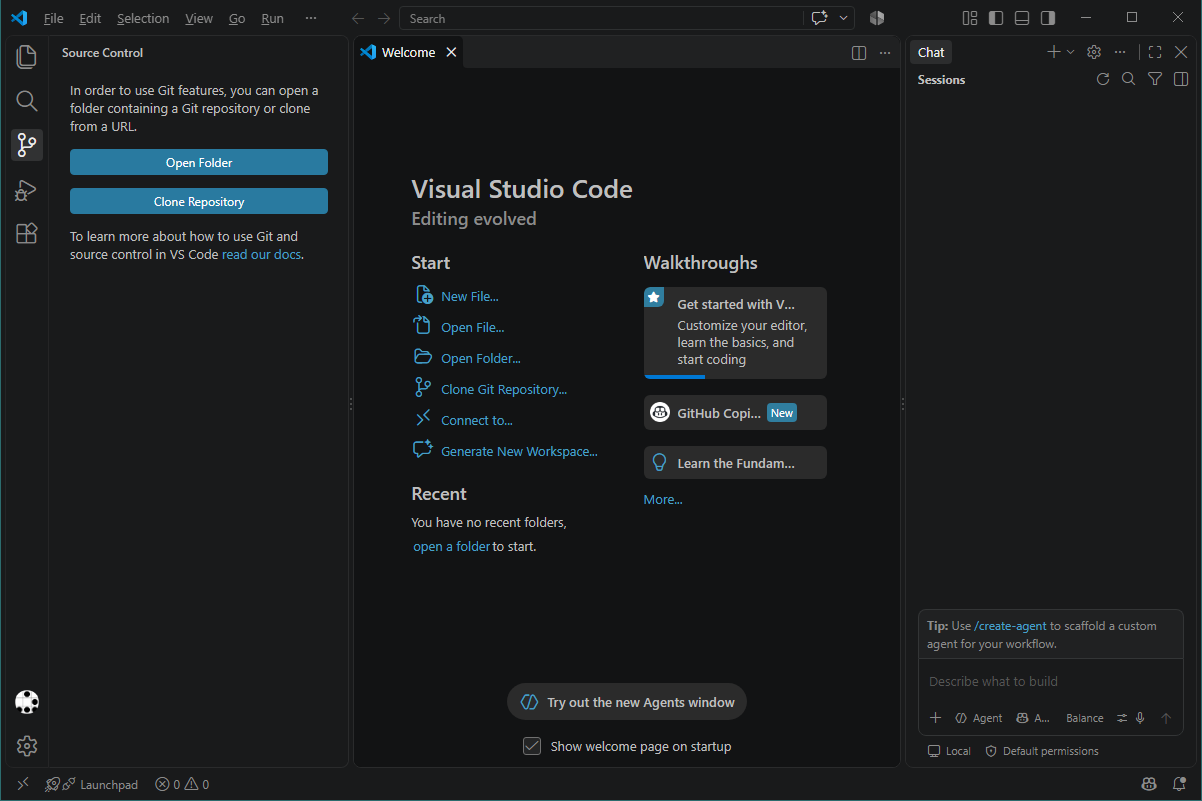The width and height of the screenshot is (1202, 801).
Task: Click the Open Folder button in Source Control
Action: [199, 163]
